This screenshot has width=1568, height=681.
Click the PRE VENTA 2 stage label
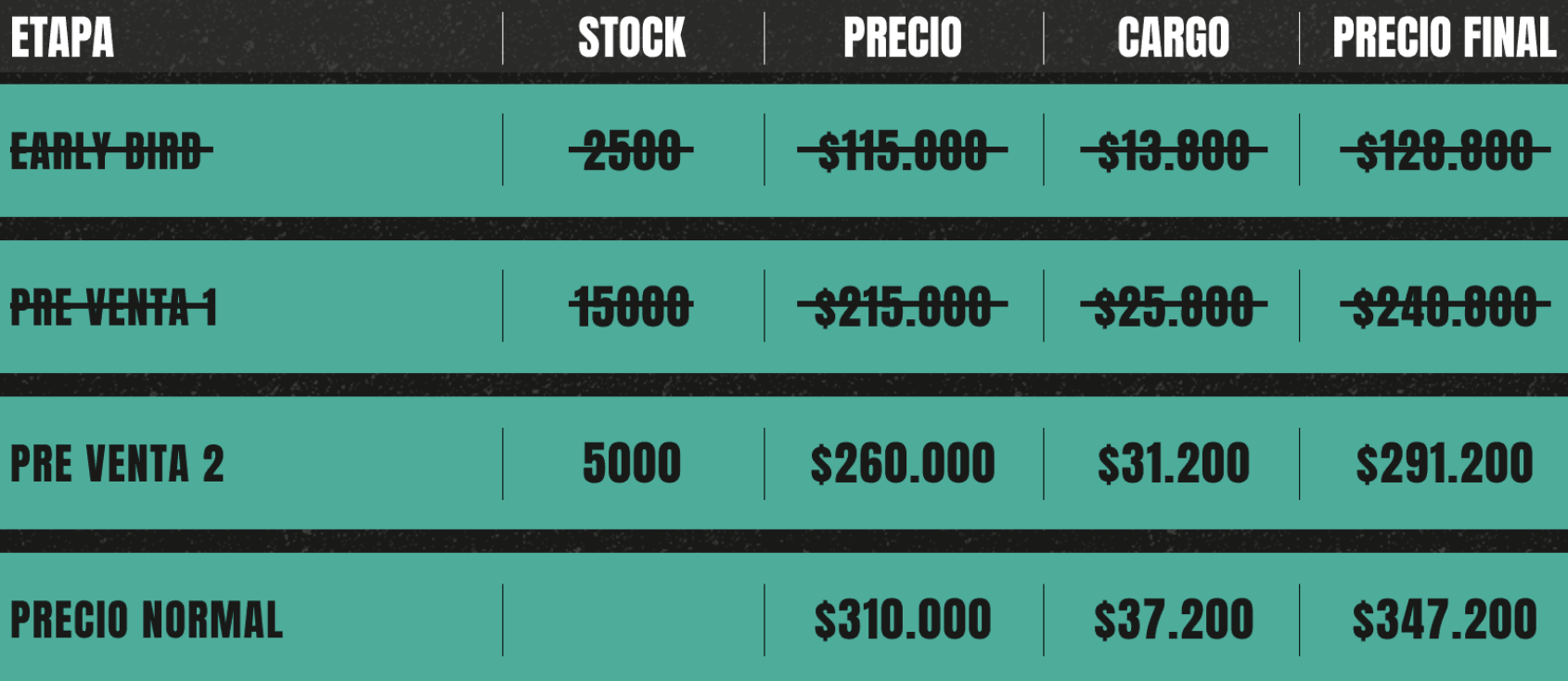coord(117,464)
